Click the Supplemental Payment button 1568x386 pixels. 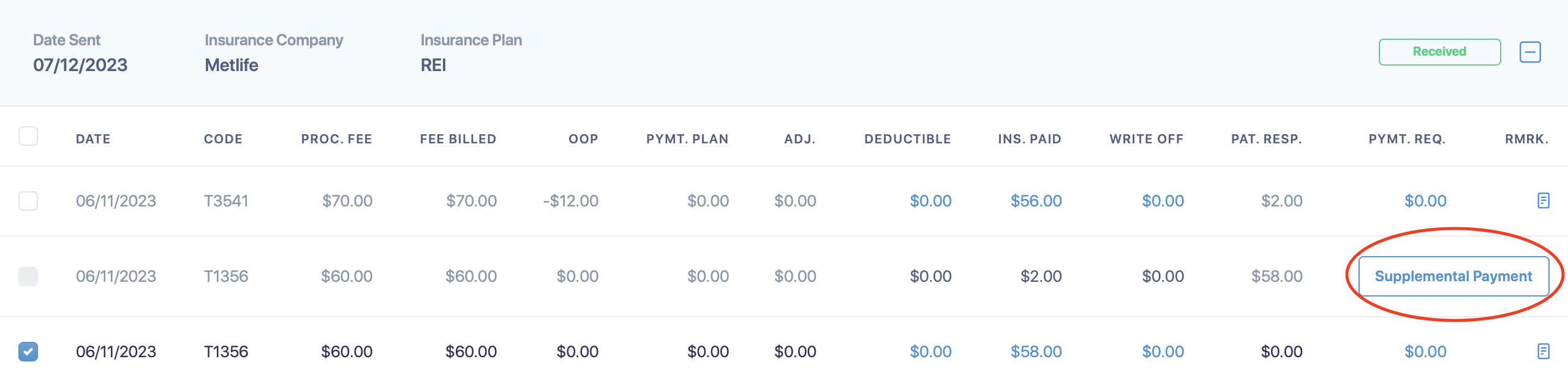[x=1453, y=276]
